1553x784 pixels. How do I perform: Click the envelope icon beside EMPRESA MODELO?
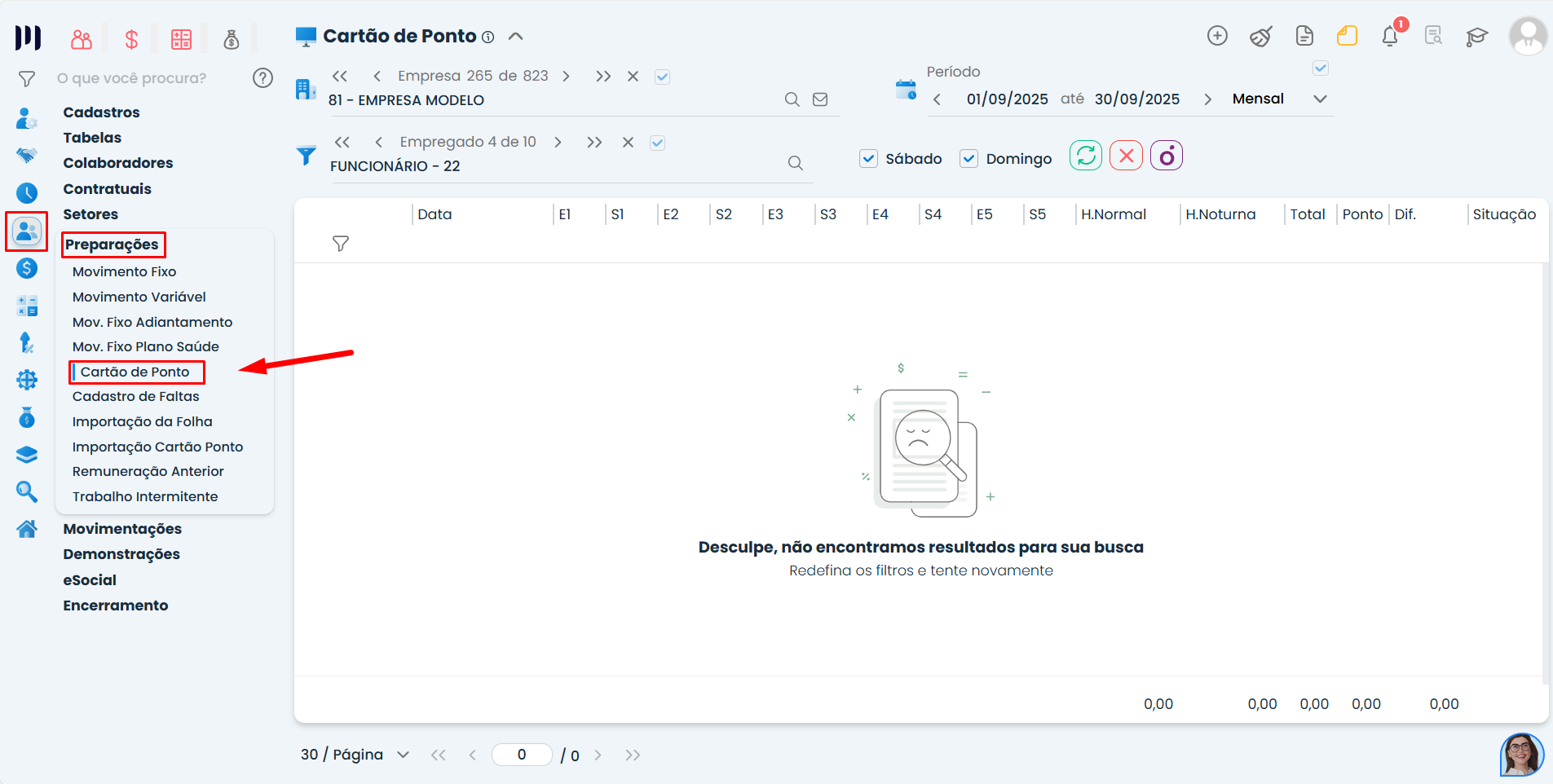820,99
